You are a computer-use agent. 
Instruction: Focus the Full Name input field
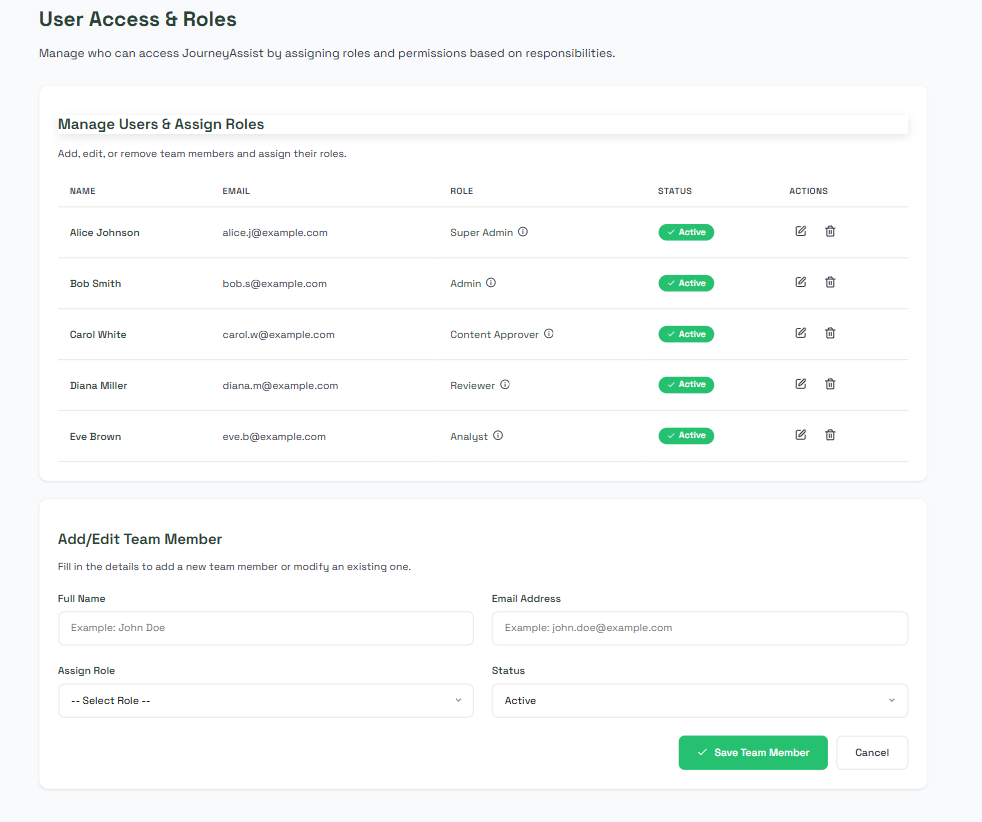pyautogui.click(x=265, y=628)
